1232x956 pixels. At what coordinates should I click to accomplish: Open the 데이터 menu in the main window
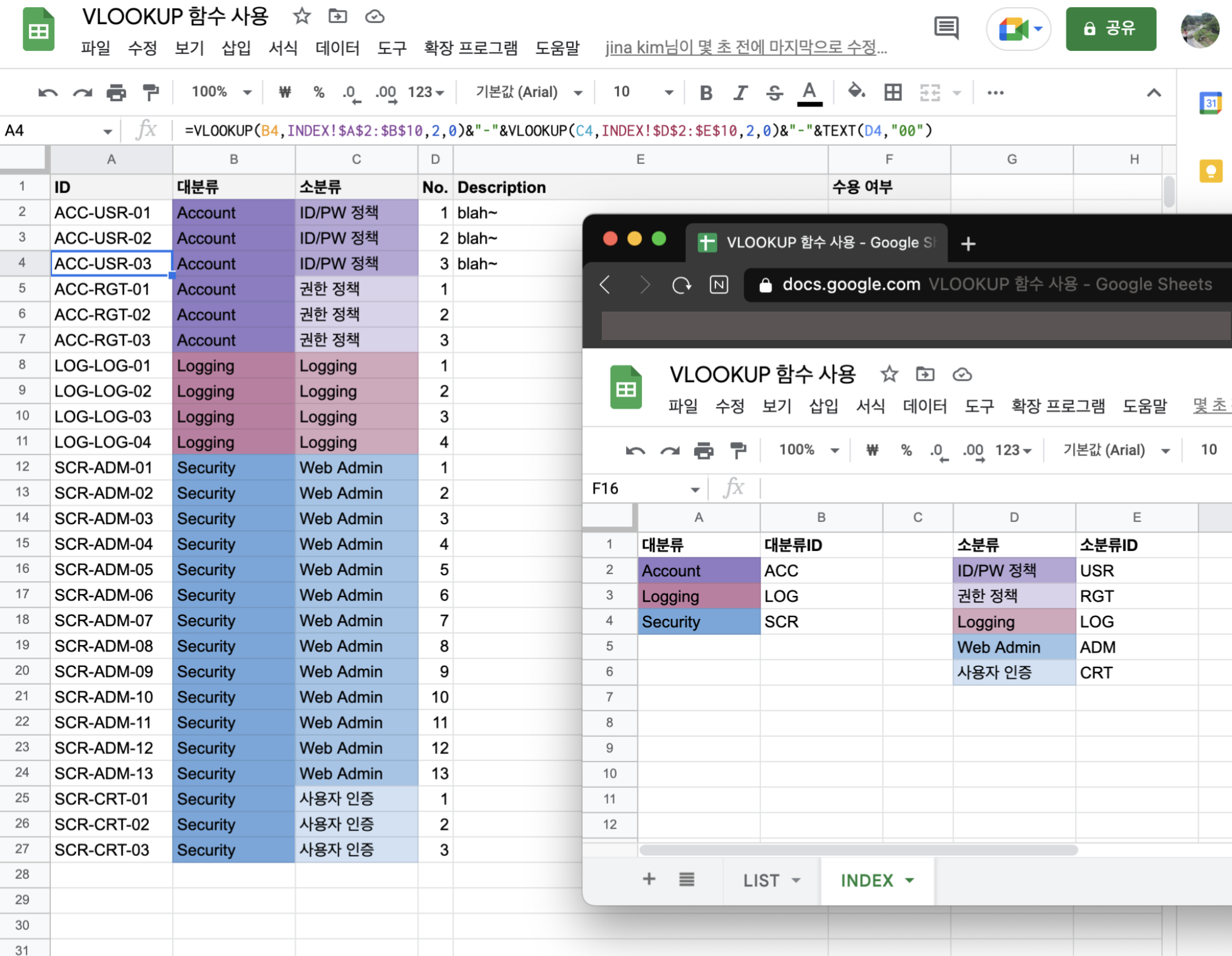tap(337, 47)
